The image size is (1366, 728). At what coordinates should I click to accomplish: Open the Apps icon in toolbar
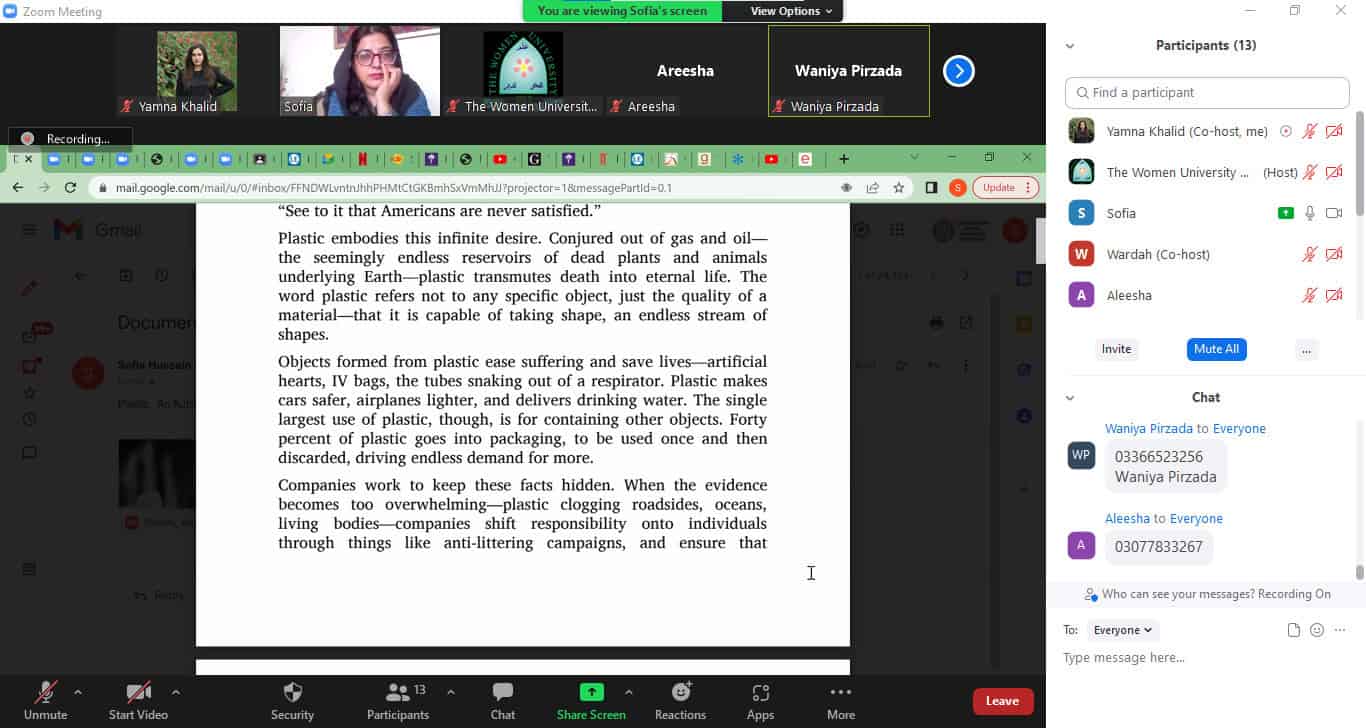tap(760, 693)
